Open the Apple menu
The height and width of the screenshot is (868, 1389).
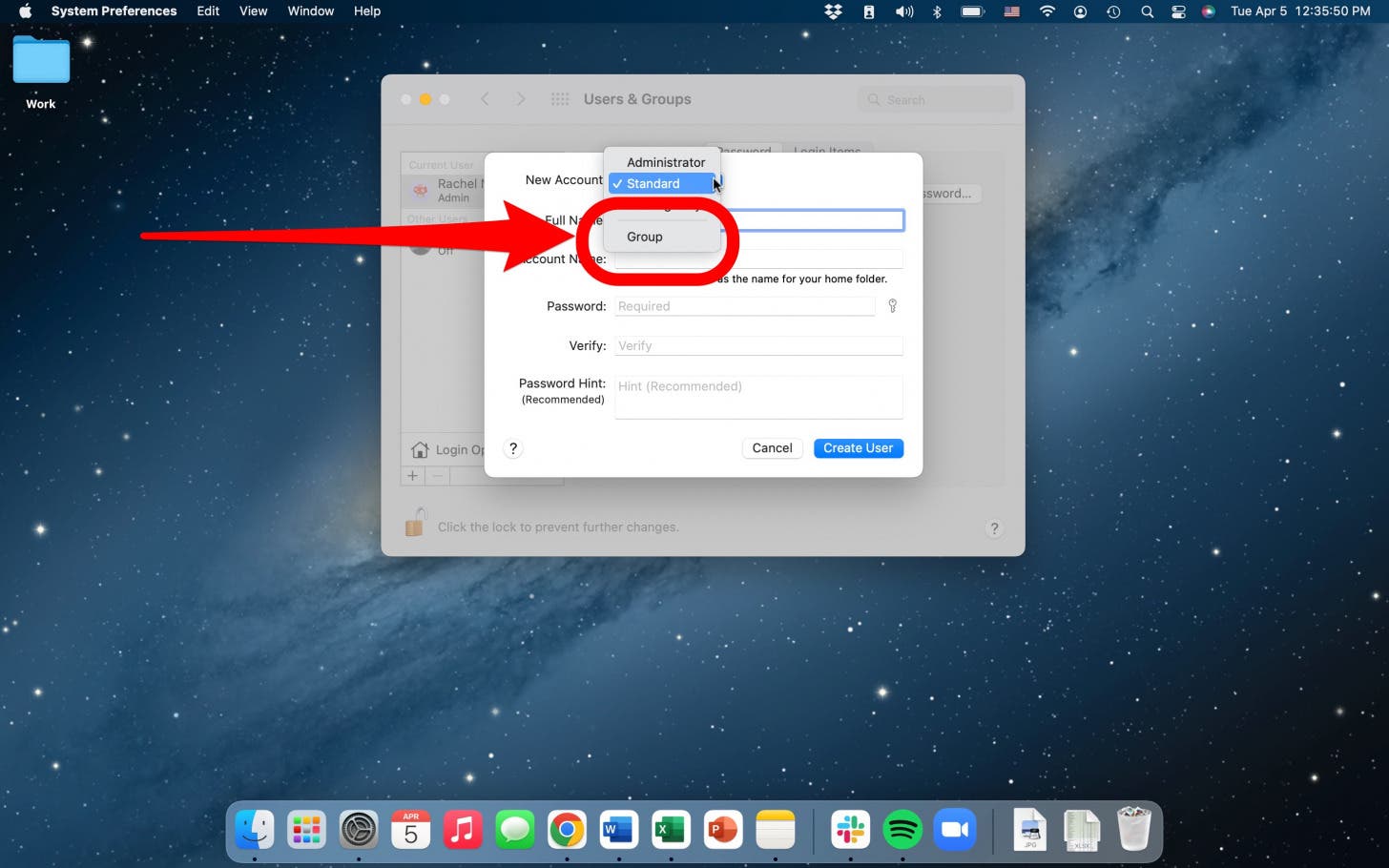pos(26,11)
